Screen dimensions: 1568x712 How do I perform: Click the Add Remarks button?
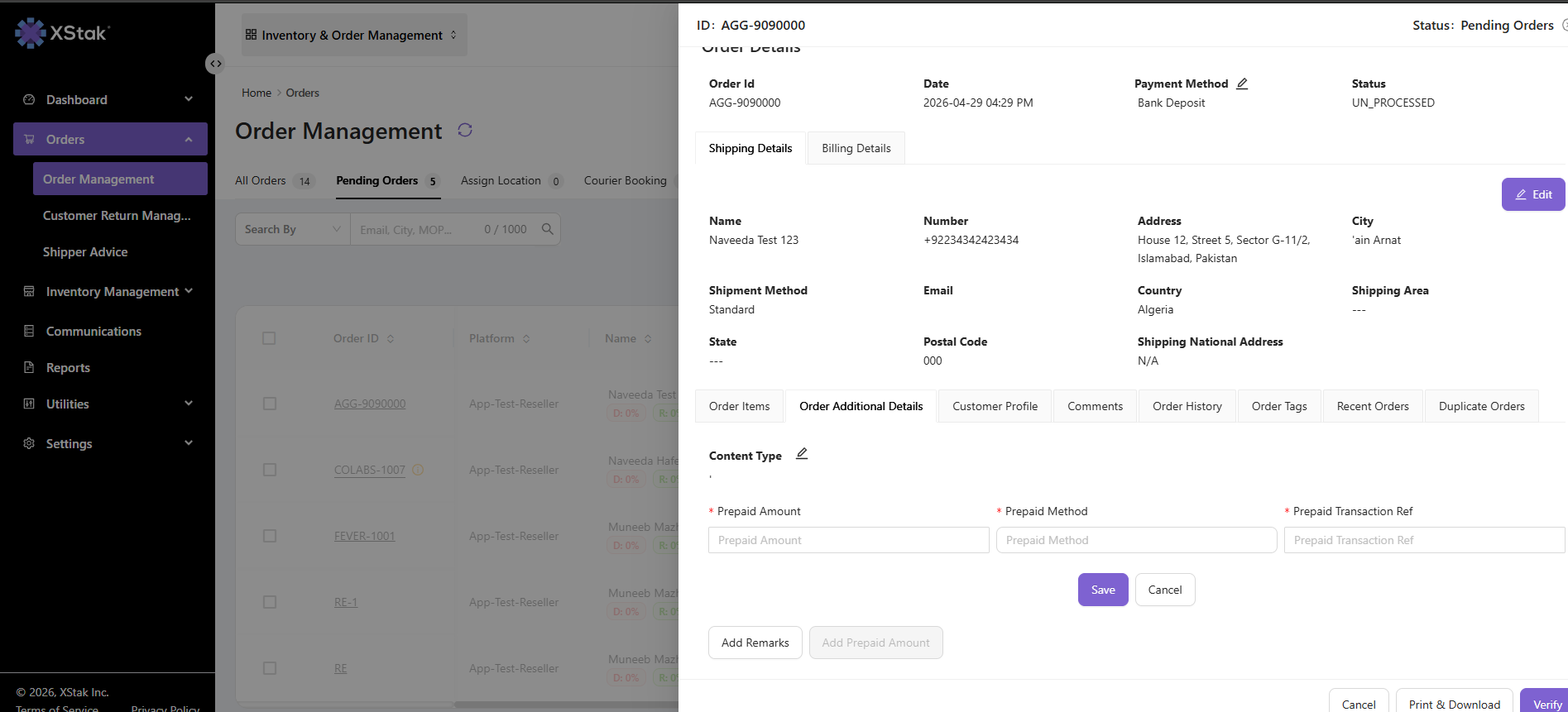coord(755,643)
